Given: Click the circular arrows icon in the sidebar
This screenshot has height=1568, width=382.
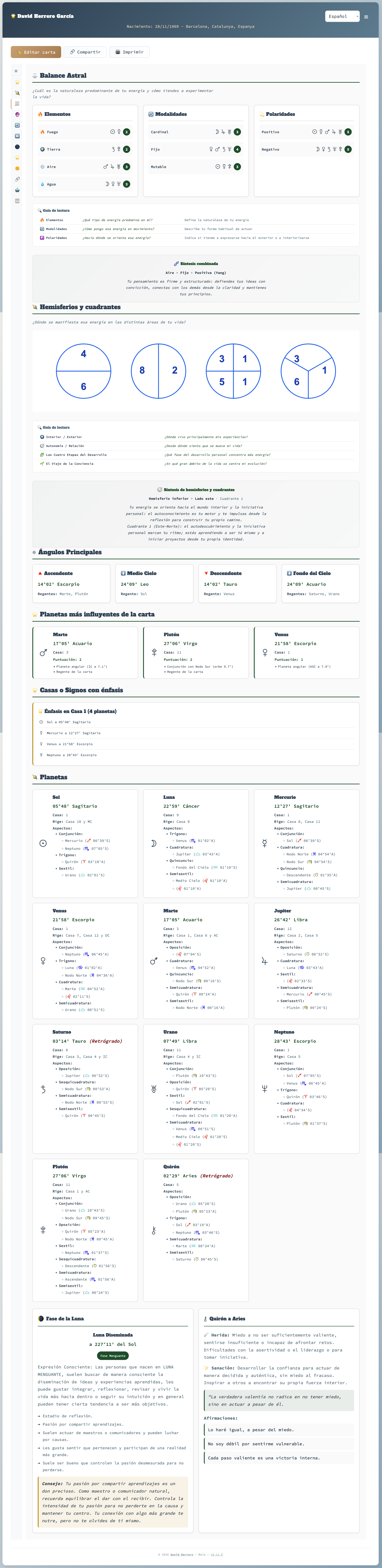Looking at the screenshot, I should click(x=17, y=125).
